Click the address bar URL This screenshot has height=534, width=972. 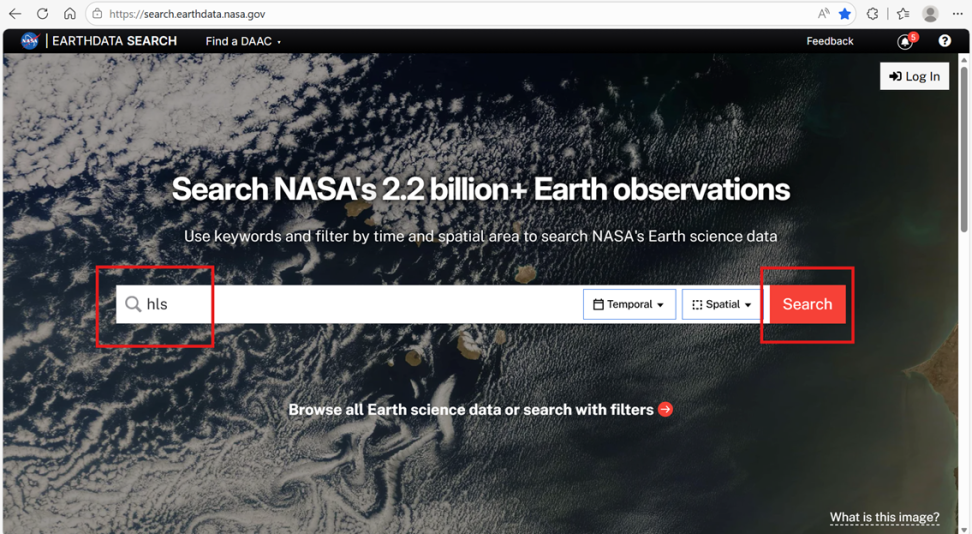point(187,14)
